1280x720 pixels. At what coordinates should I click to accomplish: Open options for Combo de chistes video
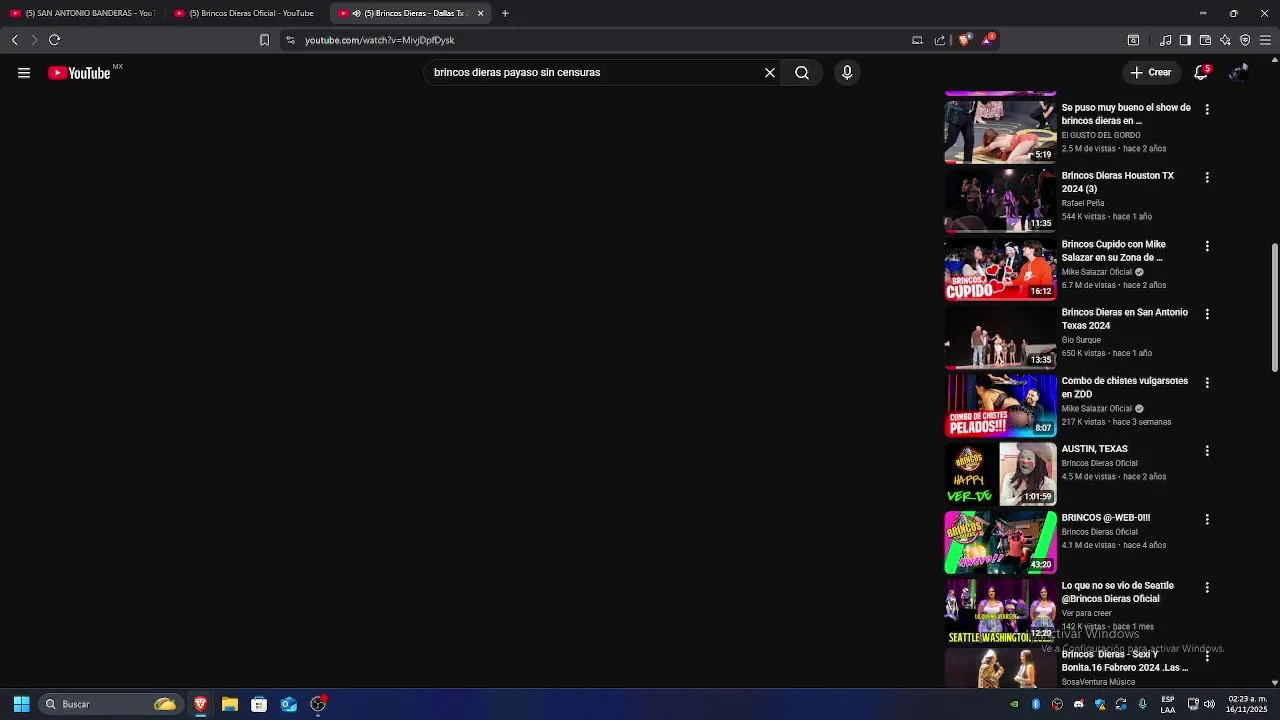point(1207,382)
